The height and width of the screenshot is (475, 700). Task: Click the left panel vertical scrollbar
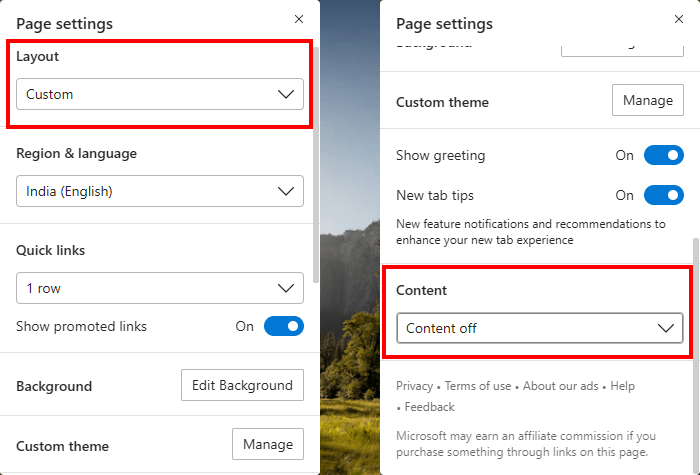pyautogui.click(x=316, y=160)
